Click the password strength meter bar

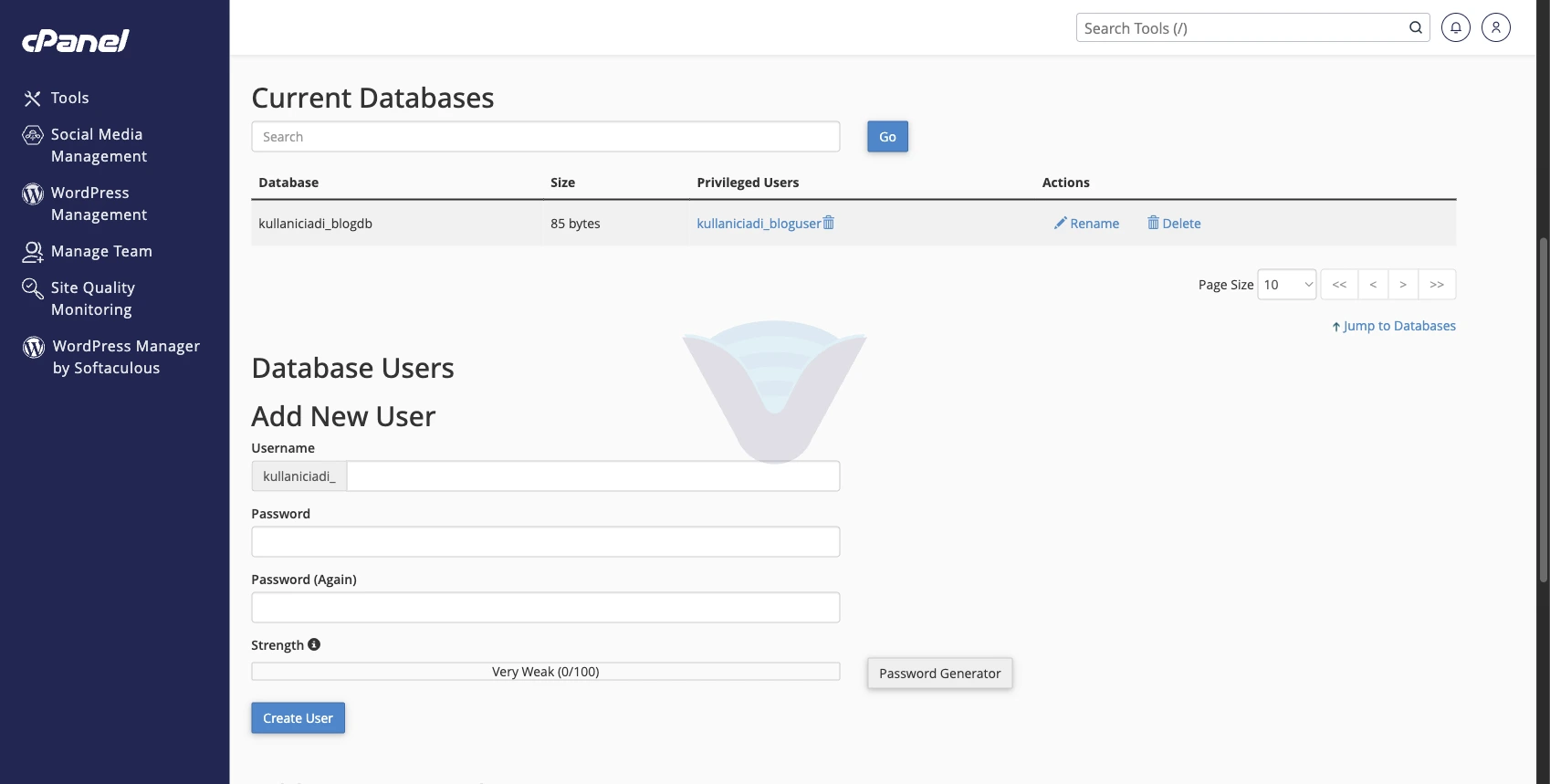[x=546, y=672]
